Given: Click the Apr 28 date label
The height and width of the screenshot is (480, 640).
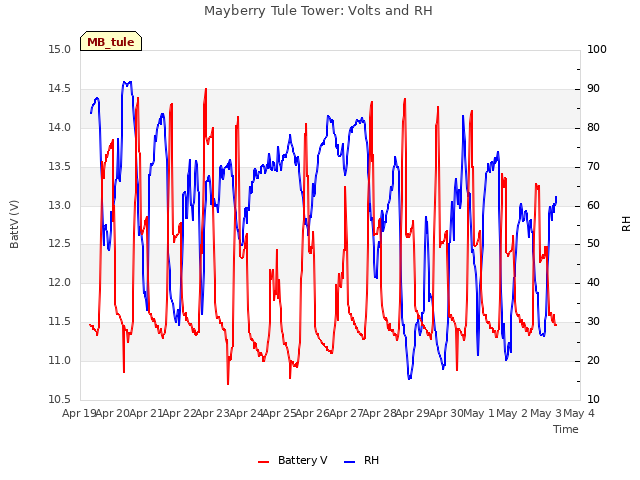Looking at the screenshot, I should 379,414.
